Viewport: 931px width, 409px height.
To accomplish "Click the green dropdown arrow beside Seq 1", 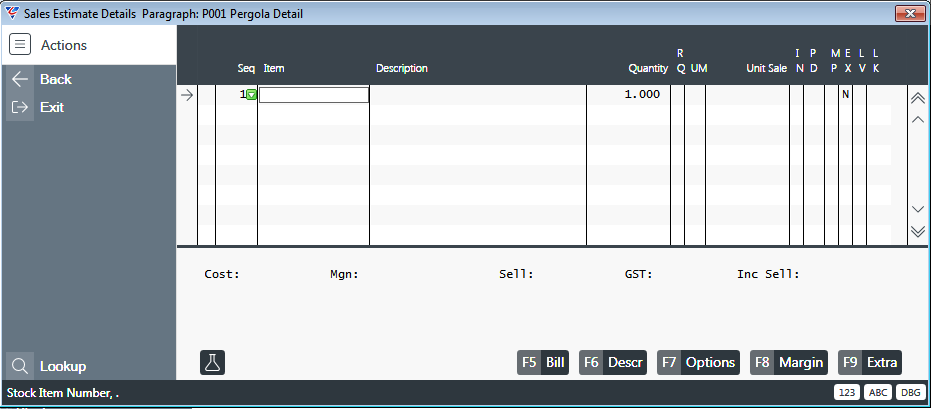I will (x=252, y=95).
